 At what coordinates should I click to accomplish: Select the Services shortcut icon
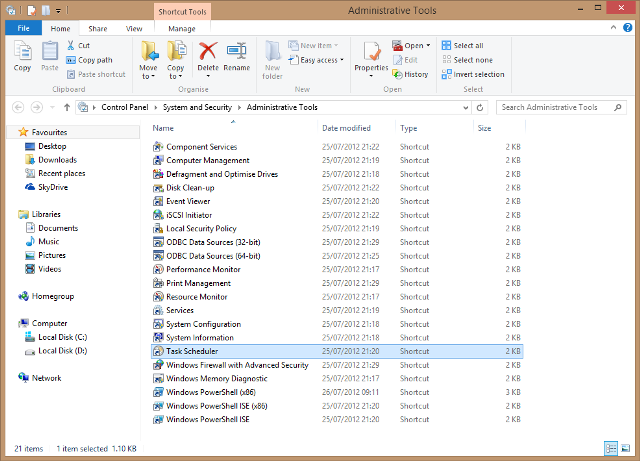coord(158,310)
